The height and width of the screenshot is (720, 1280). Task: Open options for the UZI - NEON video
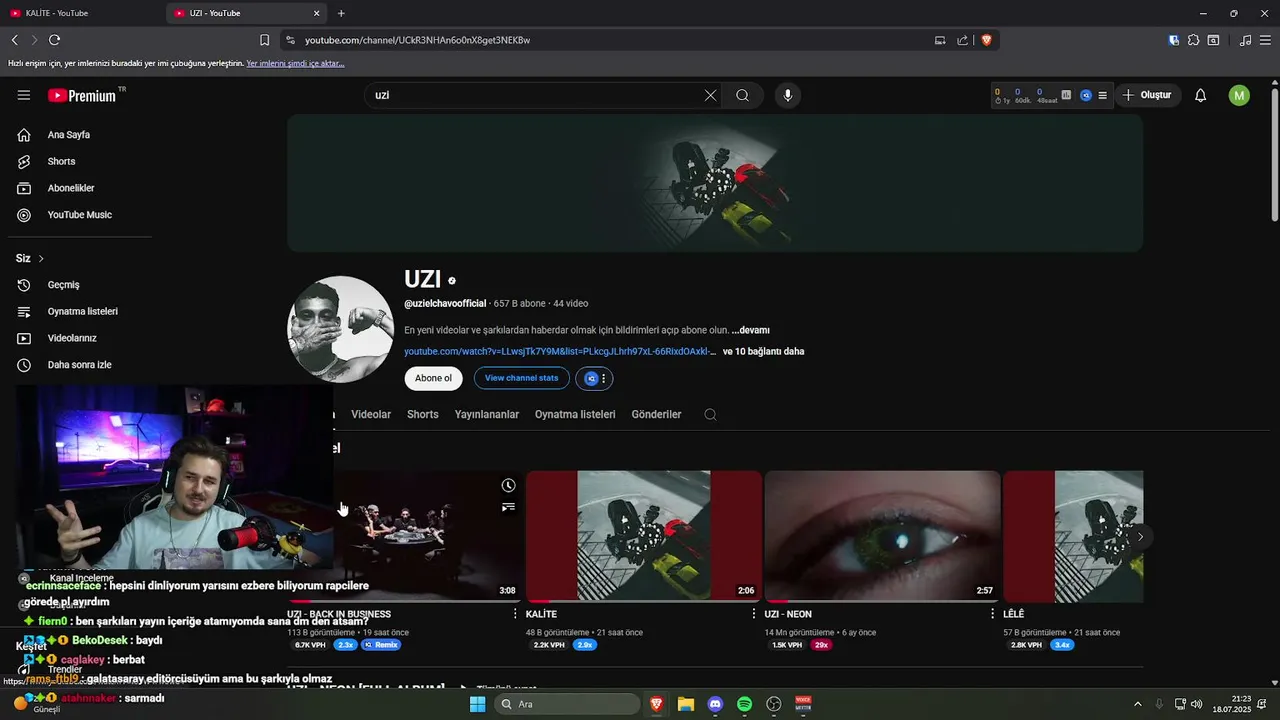tap(992, 614)
